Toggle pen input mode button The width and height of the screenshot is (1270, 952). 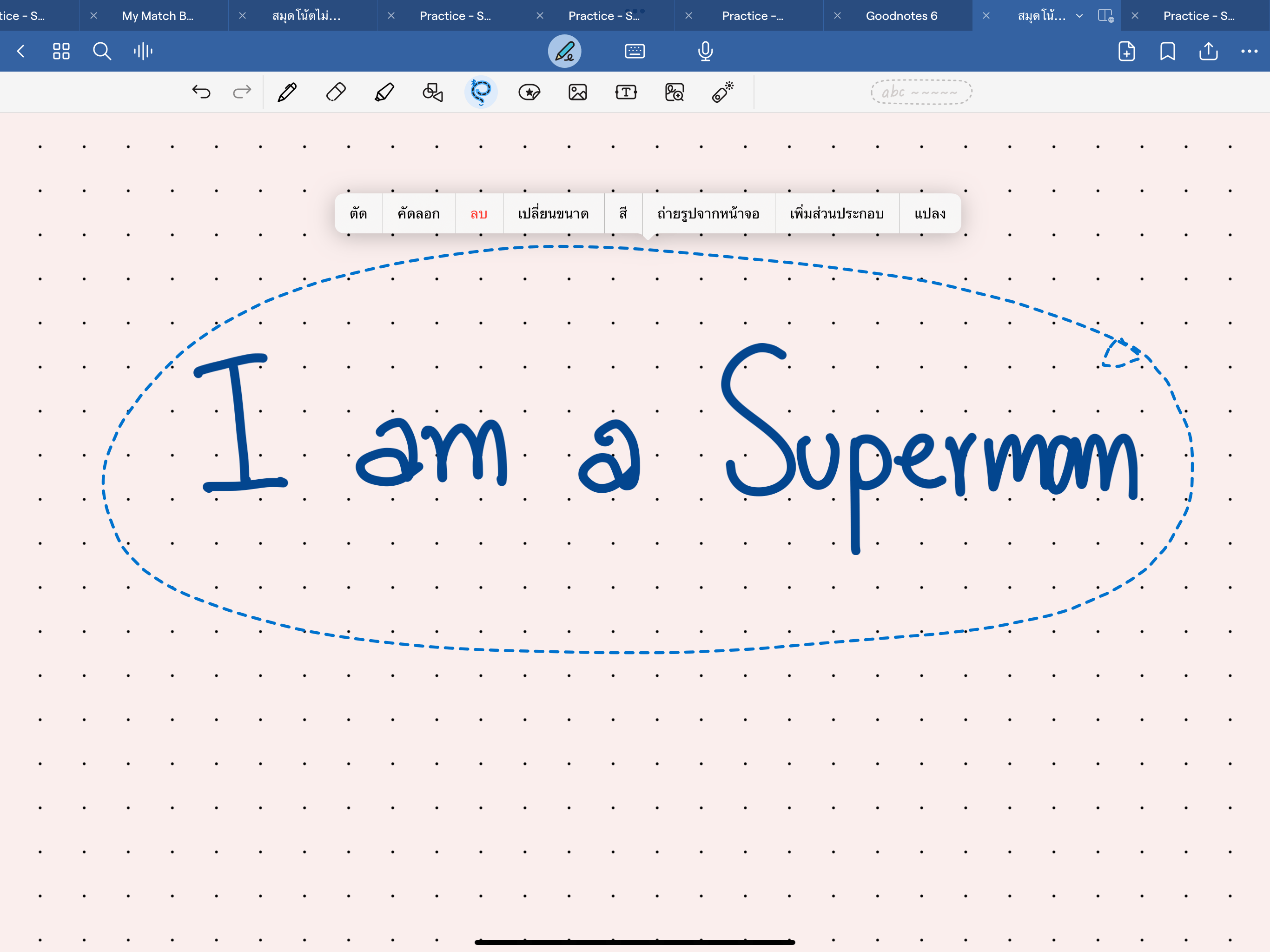pyautogui.click(x=564, y=51)
